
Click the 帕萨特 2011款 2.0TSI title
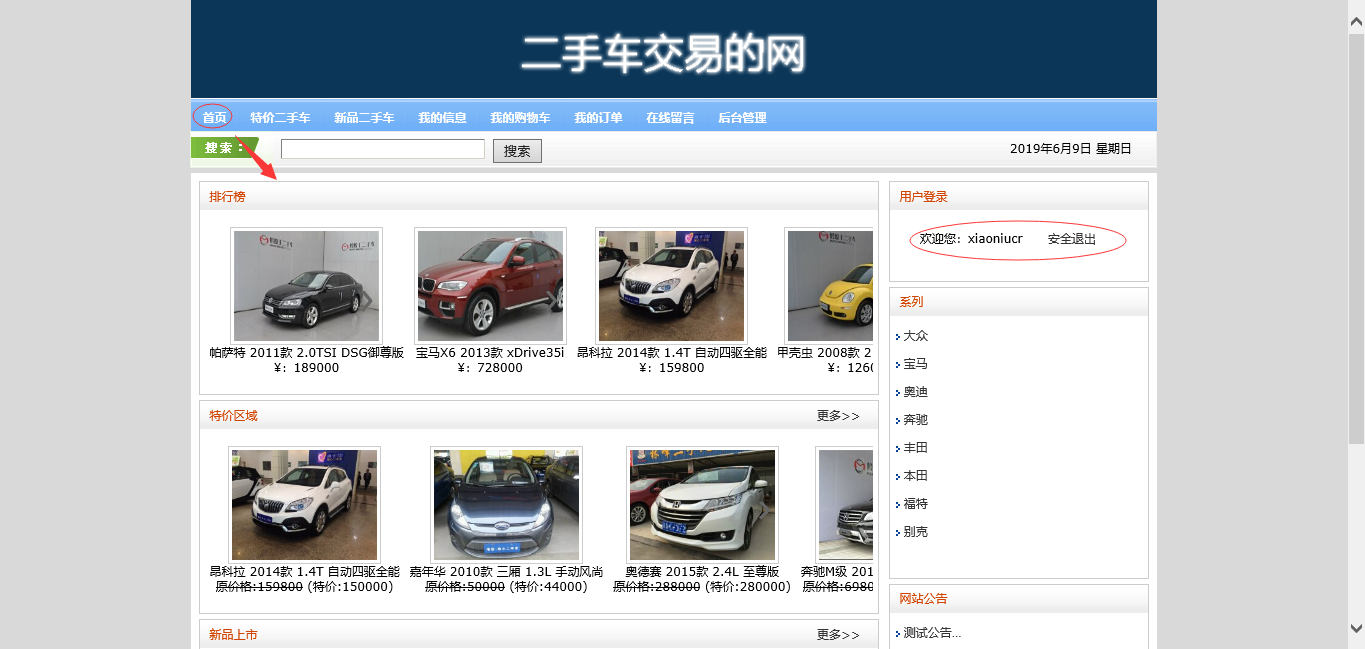pos(307,353)
